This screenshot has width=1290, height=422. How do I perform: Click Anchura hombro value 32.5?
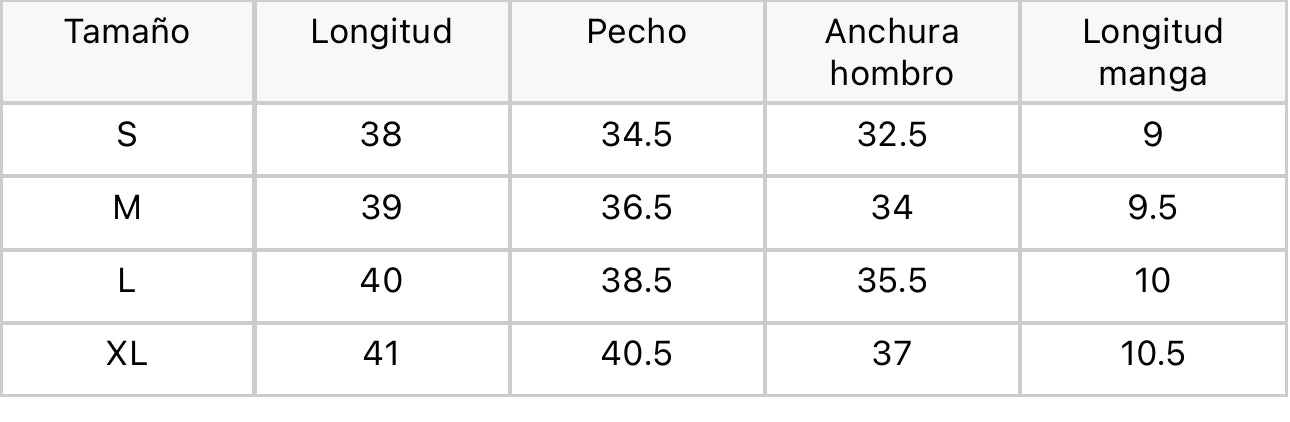click(x=892, y=135)
